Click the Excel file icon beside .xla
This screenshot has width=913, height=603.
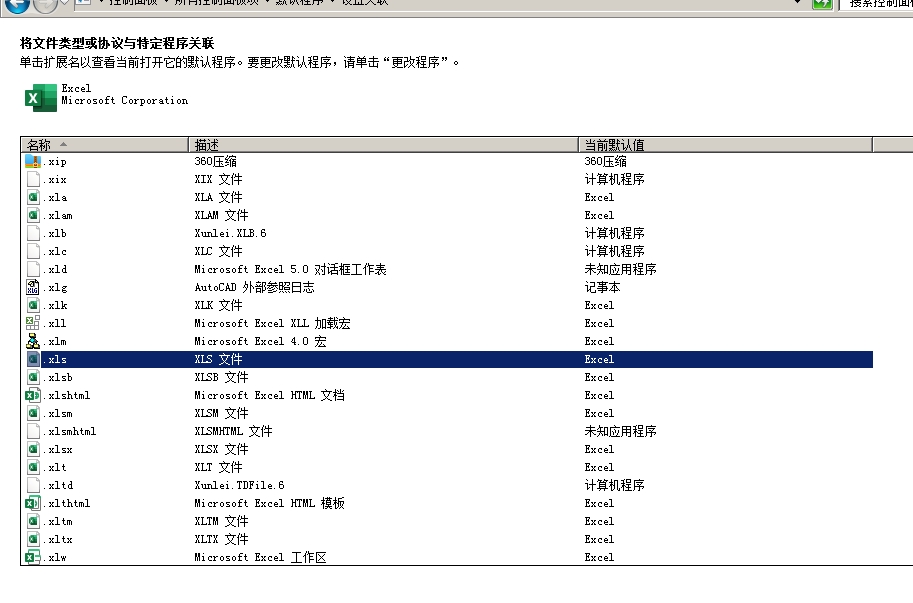33,197
